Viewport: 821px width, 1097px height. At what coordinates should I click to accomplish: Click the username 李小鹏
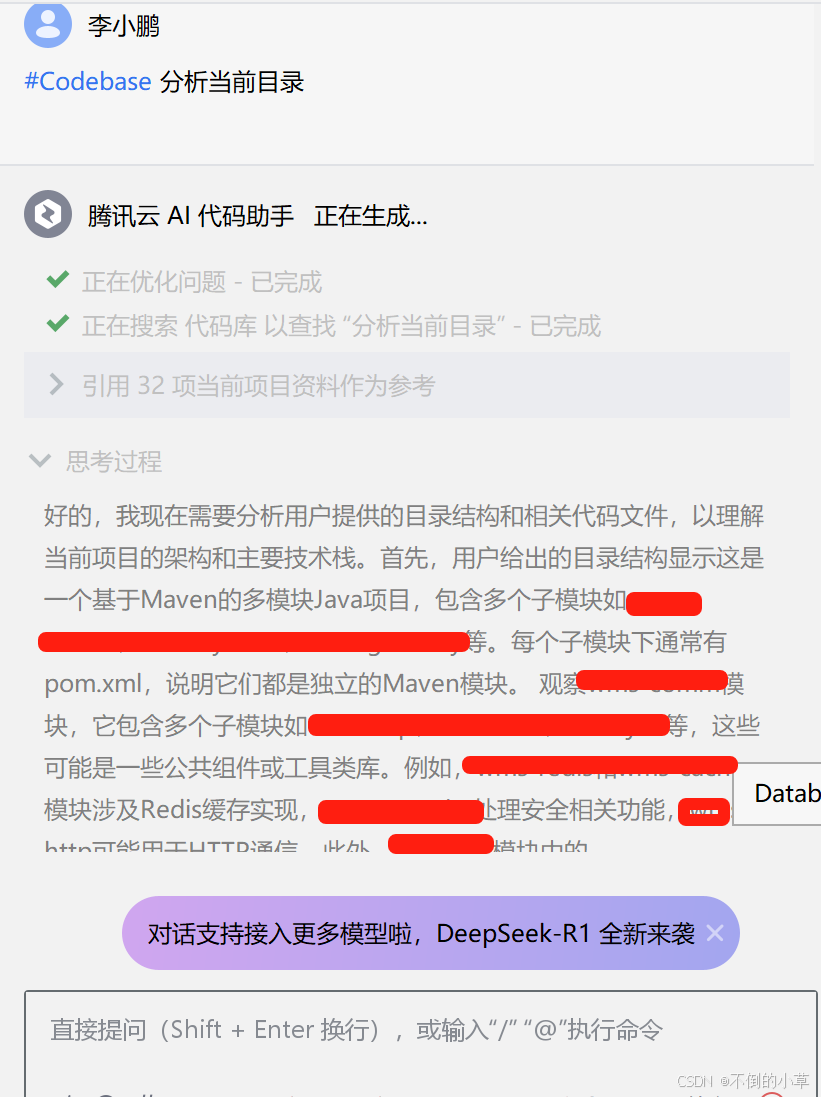coord(124,26)
